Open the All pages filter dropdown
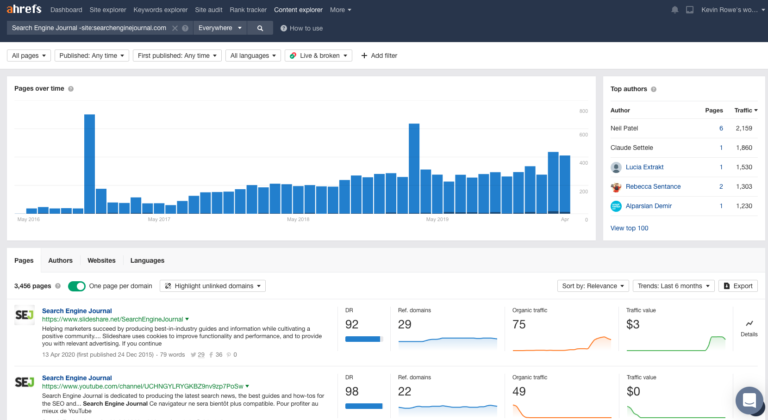The height and width of the screenshot is (420, 768). 29,56
